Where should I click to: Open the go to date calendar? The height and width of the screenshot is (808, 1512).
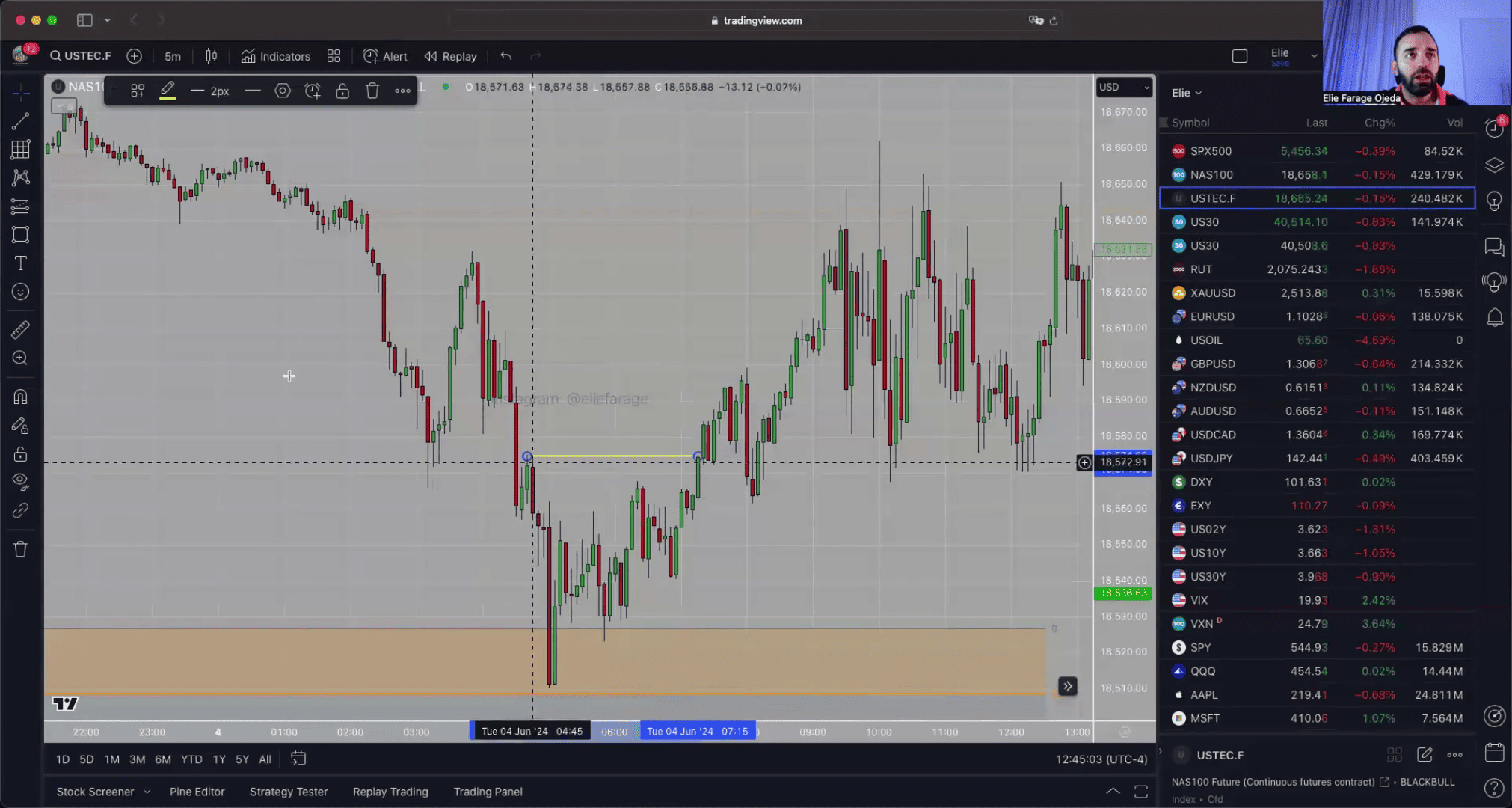[298, 759]
